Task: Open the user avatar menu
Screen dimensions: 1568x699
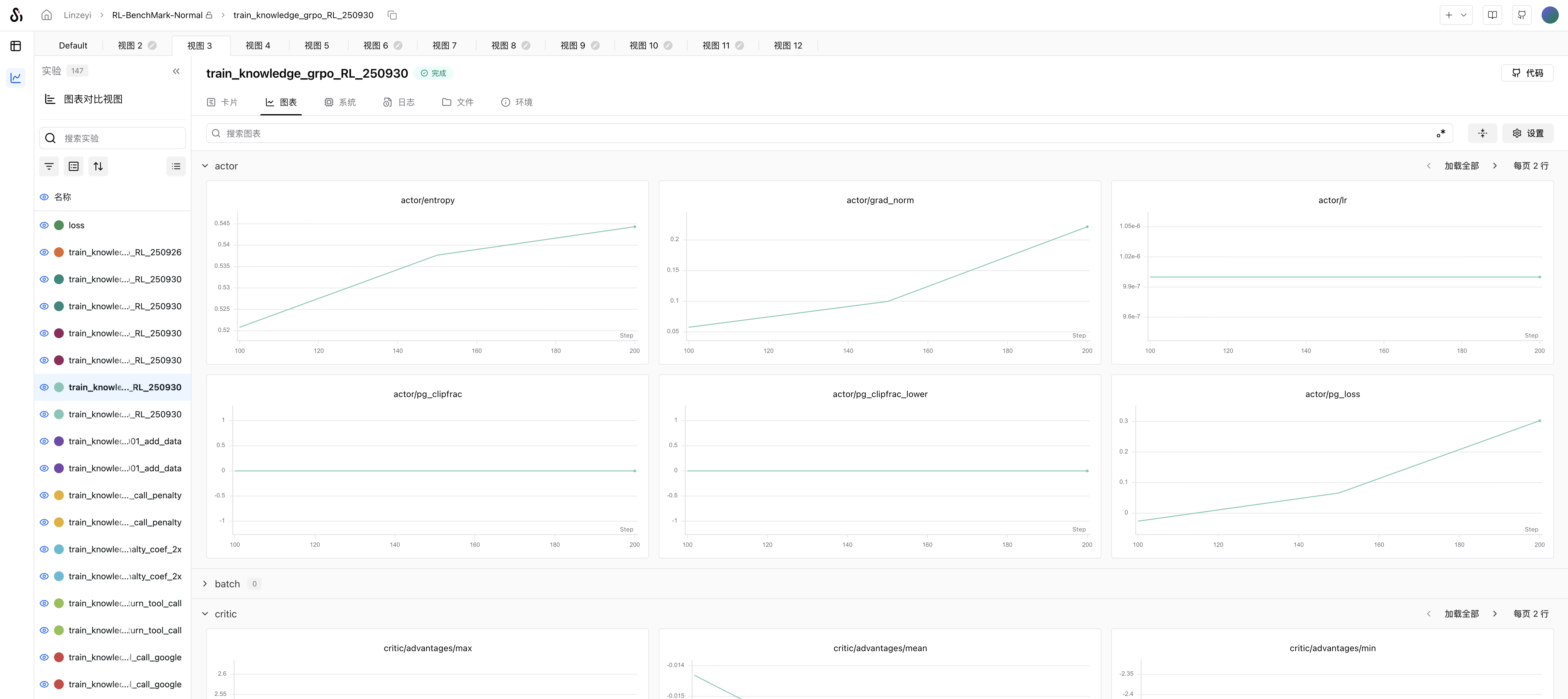Action: tap(1550, 15)
